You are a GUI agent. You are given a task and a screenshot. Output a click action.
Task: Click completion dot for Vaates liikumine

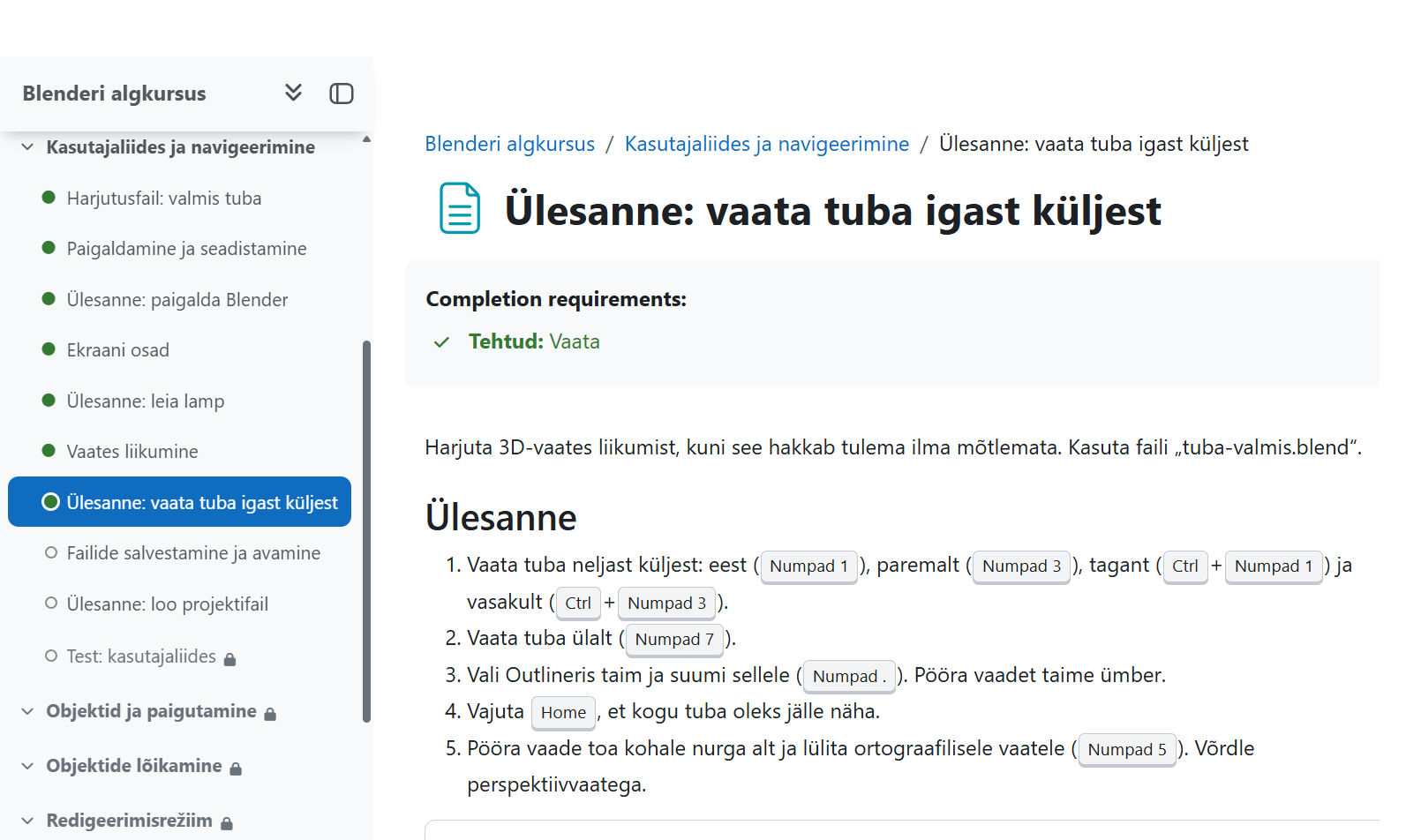click(x=49, y=451)
